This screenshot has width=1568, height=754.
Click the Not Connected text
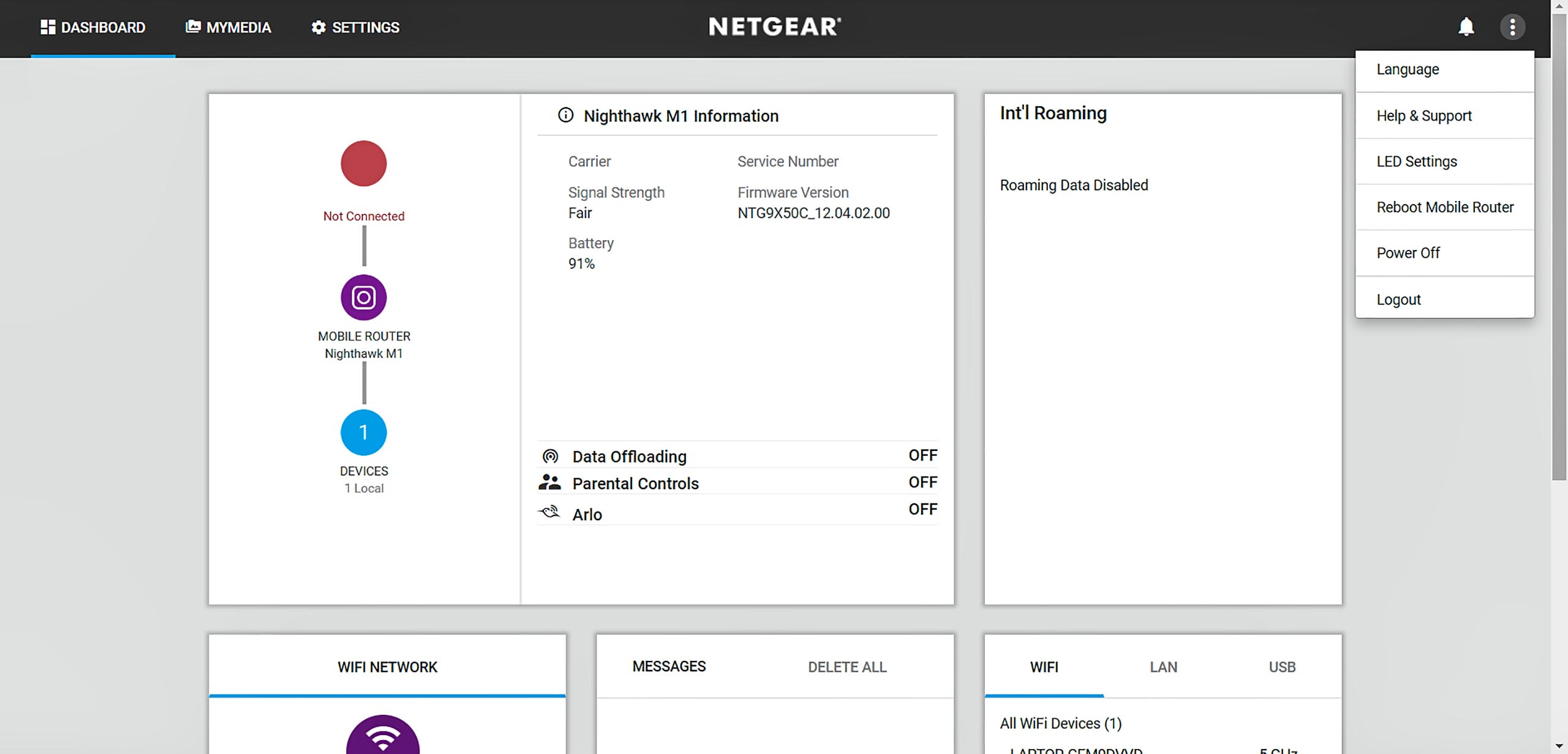[x=364, y=216]
